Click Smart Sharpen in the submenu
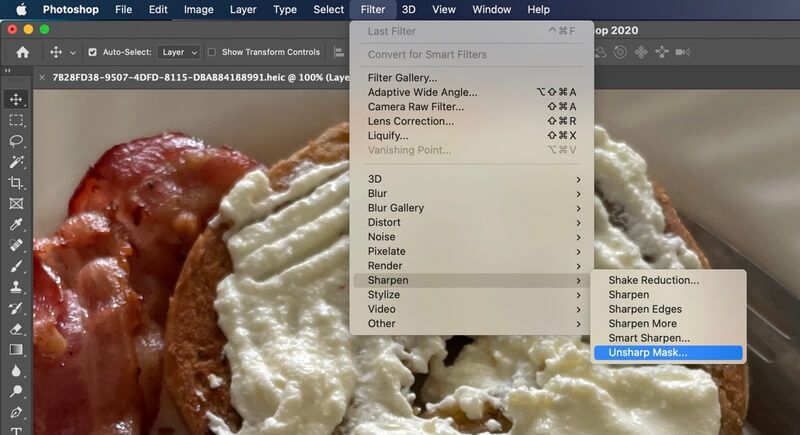The height and width of the screenshot is (435, 800). [x=648, y=338]
